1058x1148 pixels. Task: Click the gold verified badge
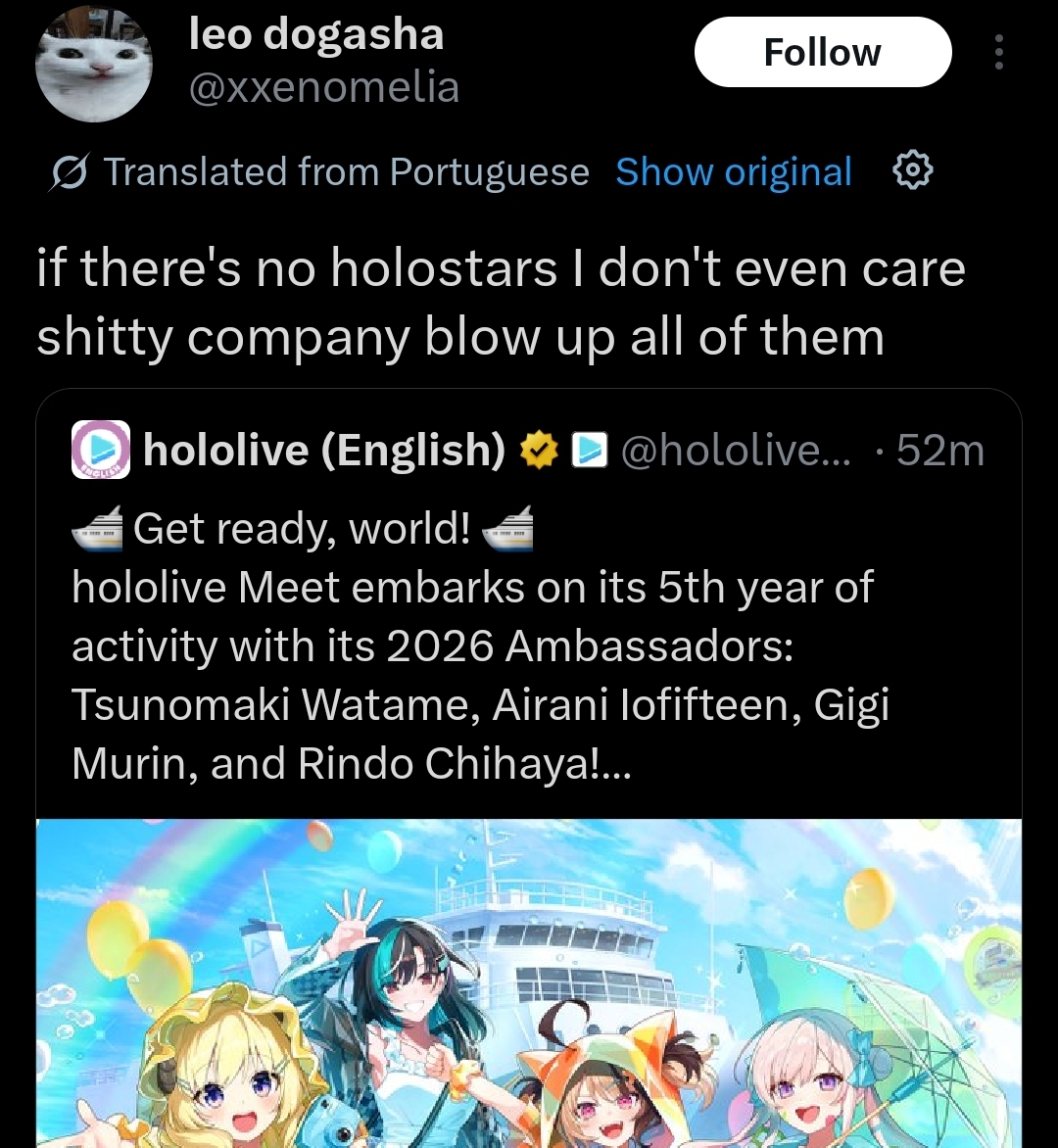click(x=540, y=450)
